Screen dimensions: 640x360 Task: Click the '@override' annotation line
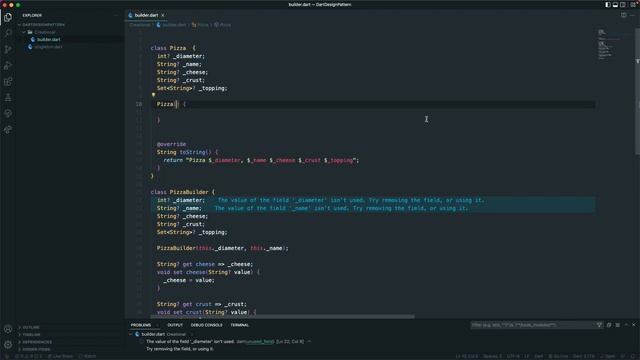coord(171,144)
